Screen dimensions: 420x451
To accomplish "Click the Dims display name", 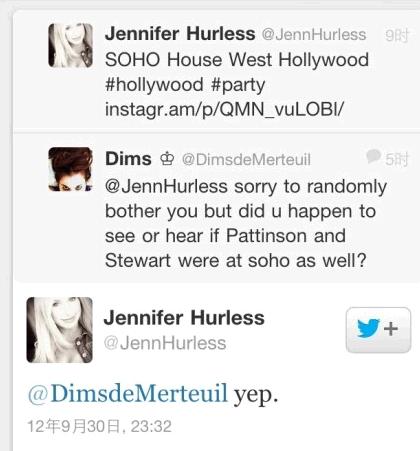I will pyautogui.click(x=128, y=159).
